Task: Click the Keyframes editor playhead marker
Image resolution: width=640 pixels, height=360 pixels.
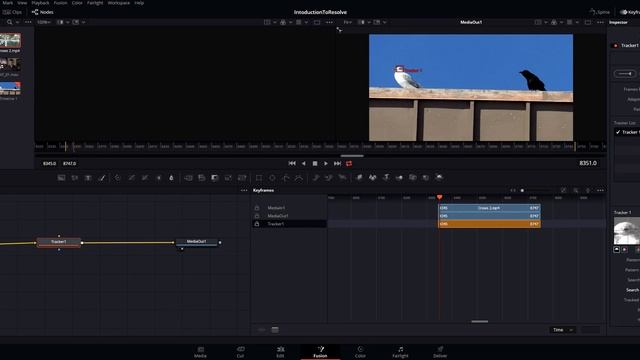Action: coord(440,197)
